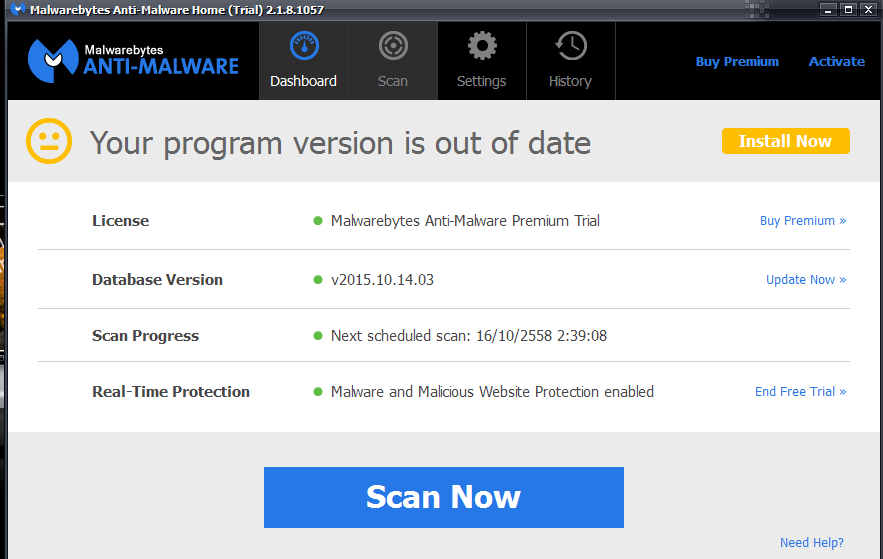Click the Database Version green dot

point(318,280)
